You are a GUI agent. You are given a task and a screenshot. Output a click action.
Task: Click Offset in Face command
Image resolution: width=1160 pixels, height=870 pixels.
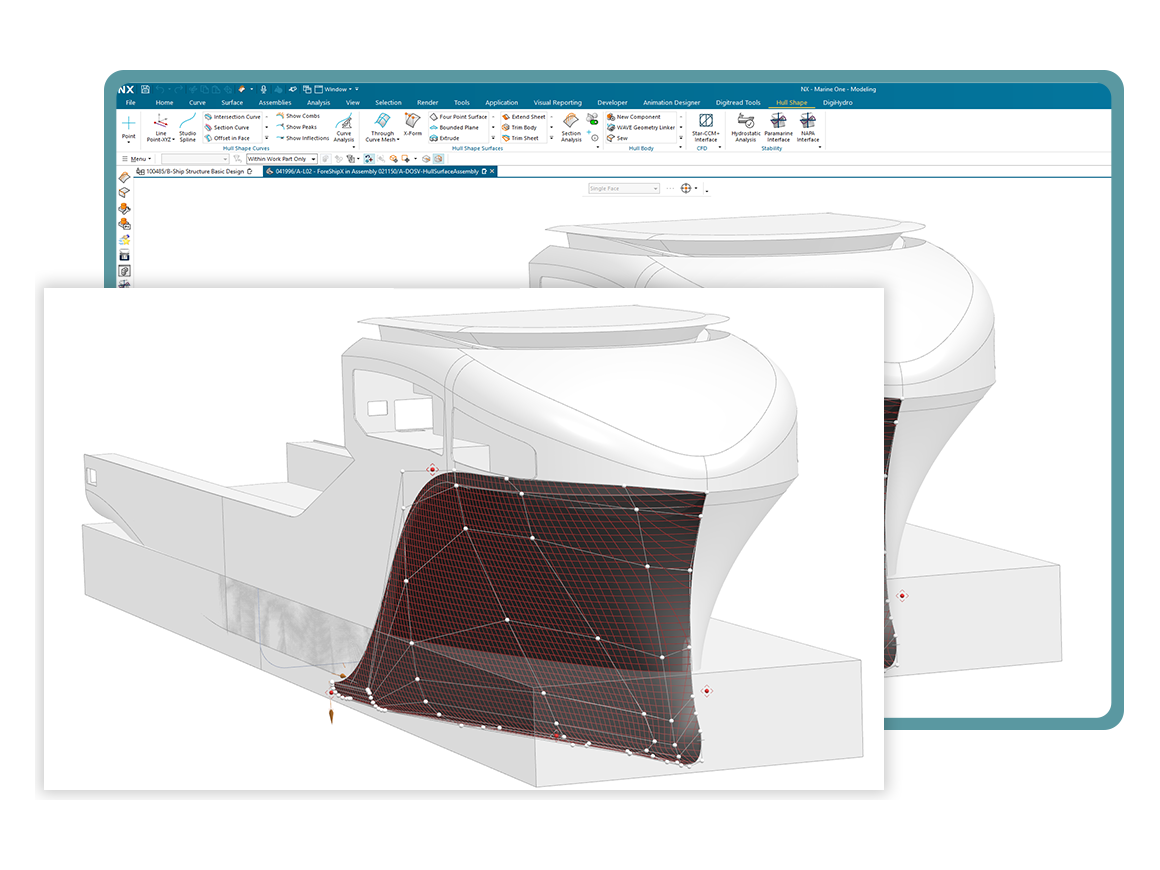coord(227,138)
